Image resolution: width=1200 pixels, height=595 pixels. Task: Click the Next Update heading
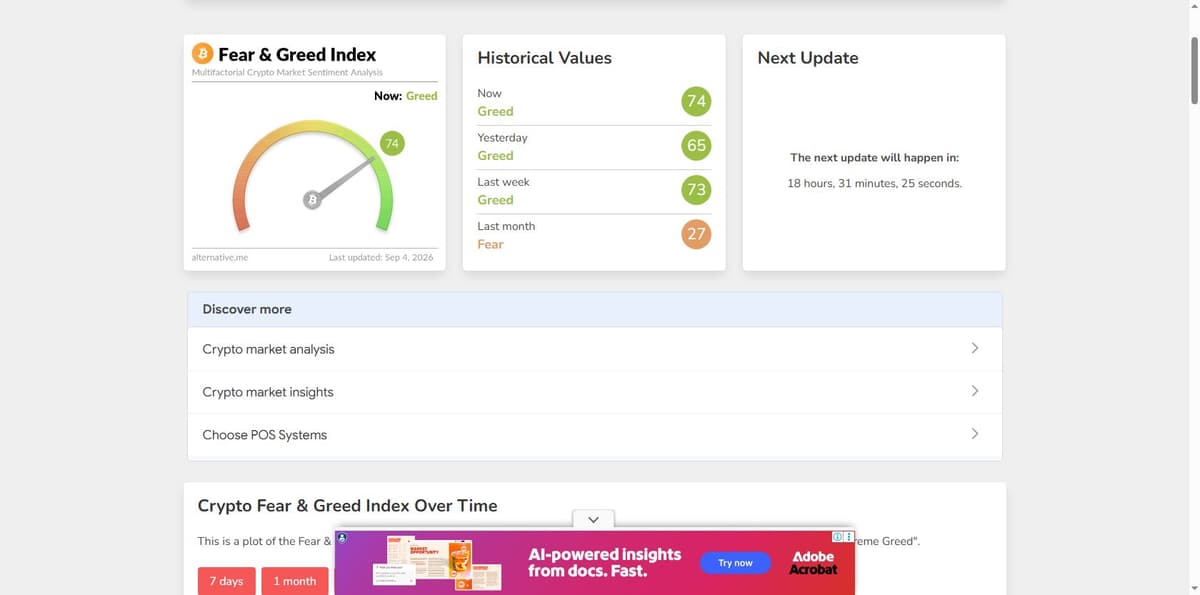pyautogui.click(x=808, y=58)
